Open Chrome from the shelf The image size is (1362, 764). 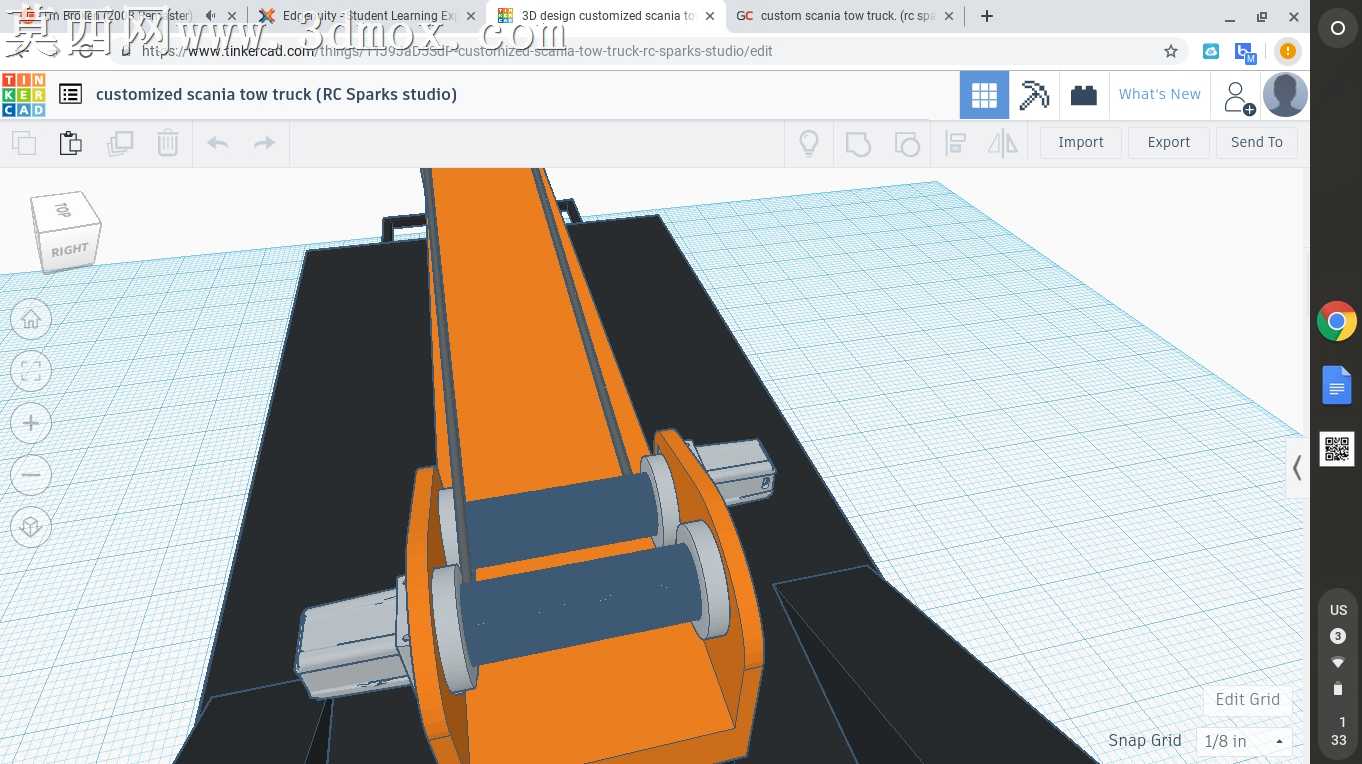tap(1337, 322)
